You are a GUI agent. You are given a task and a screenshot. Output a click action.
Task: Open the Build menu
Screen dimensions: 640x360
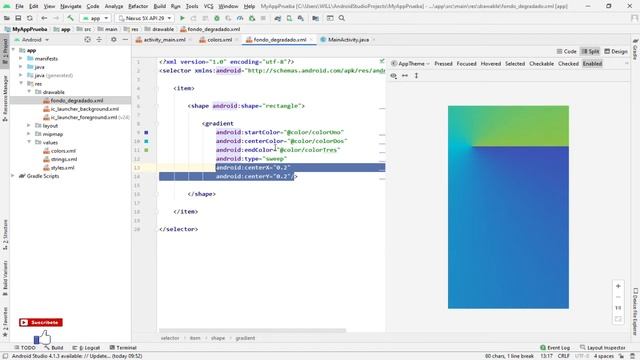point(160,6)
